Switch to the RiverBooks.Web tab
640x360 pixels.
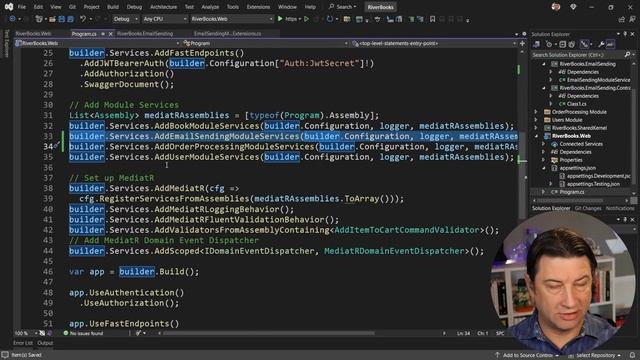tap(33, 34)
